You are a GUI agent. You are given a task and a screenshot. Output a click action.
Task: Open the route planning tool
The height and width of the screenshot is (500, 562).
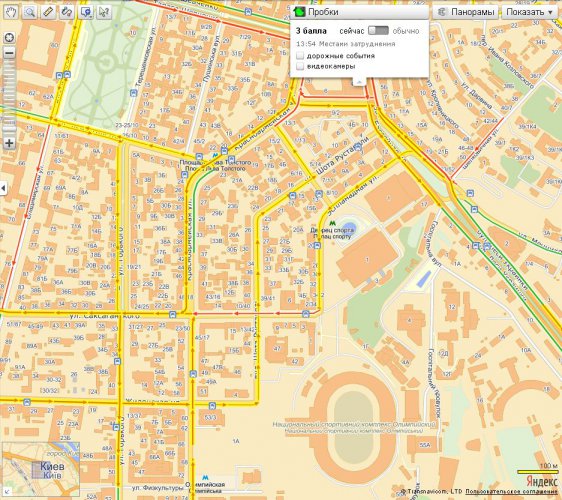click(x=67, y=12)
